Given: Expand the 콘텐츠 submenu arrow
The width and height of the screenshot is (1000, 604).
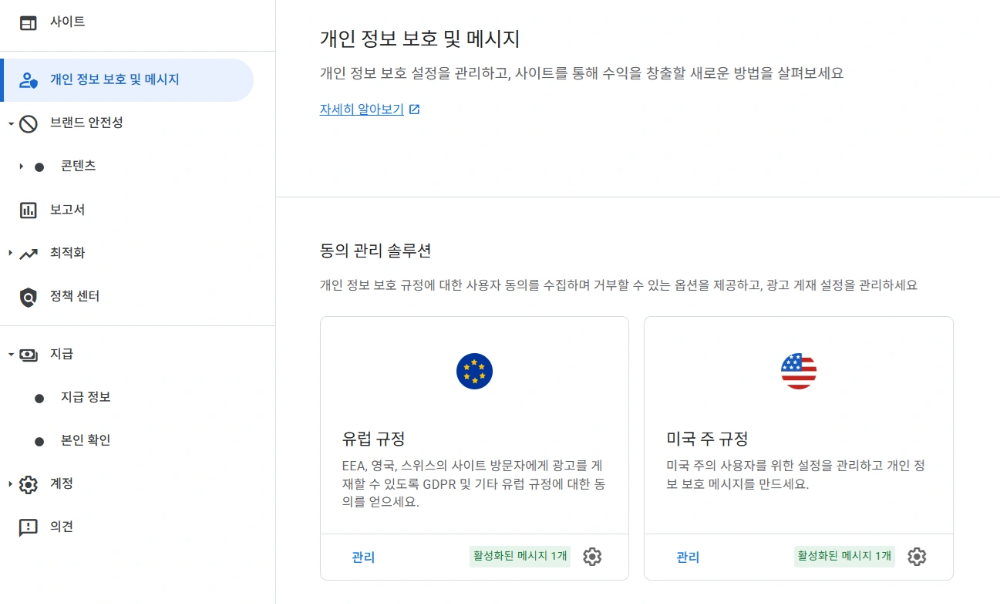Looking at the screenshot, I should (x=21, y=167).
